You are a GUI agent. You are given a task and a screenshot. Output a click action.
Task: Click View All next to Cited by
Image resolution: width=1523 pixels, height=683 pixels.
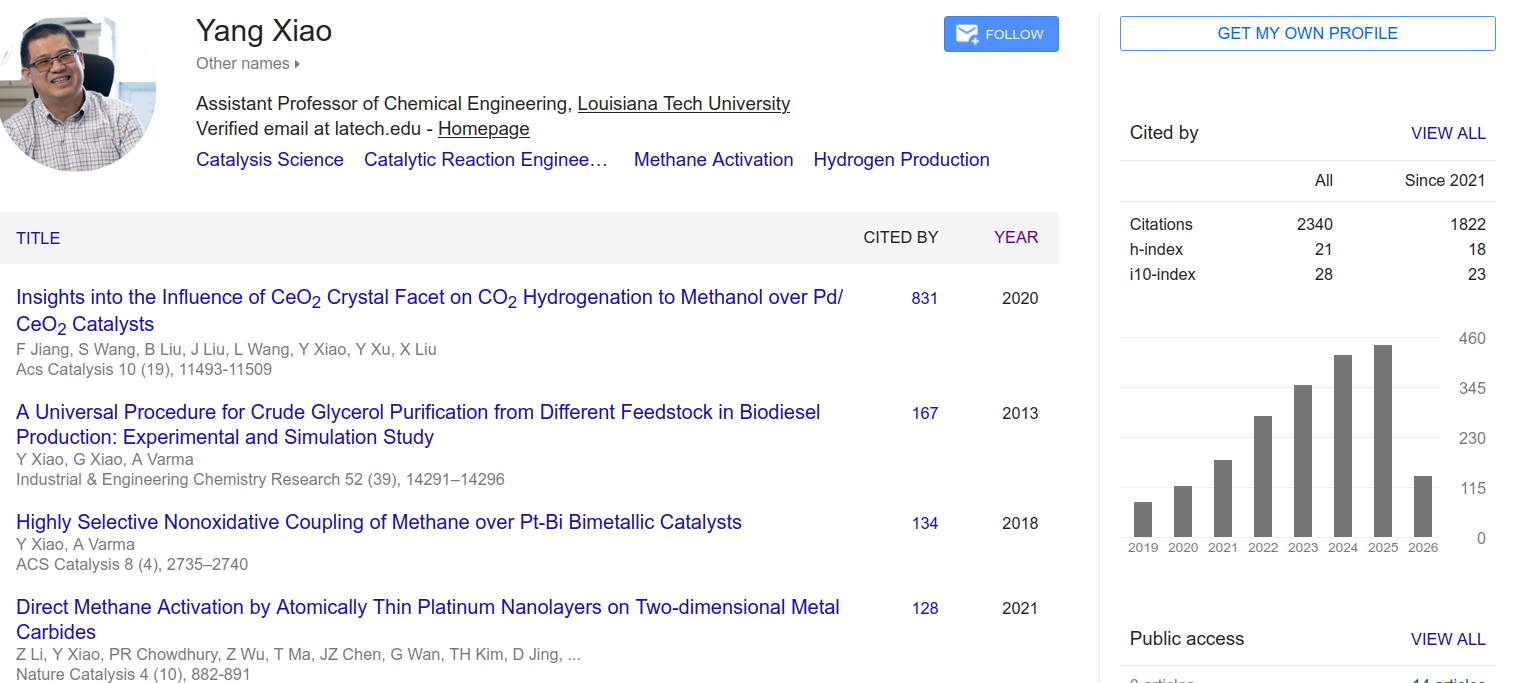[x=1447, y=133]
